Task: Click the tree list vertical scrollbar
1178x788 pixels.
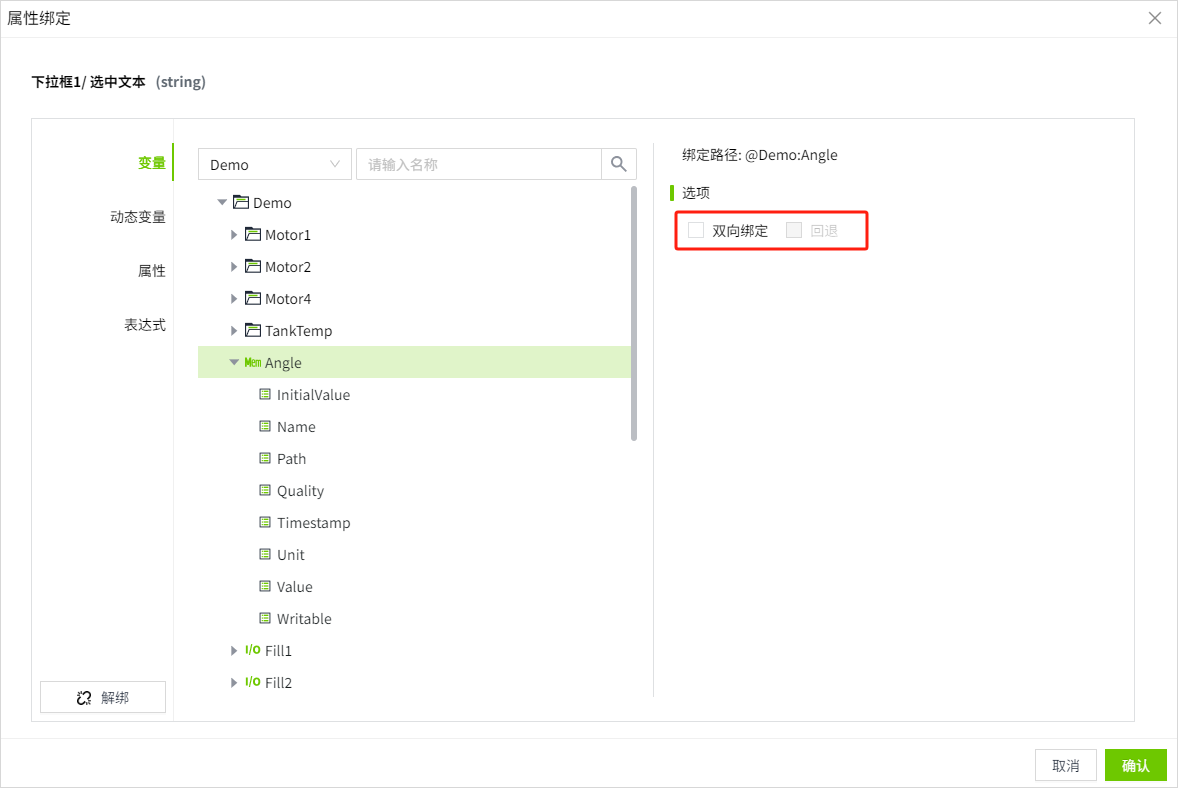Action: click(634, 312)
